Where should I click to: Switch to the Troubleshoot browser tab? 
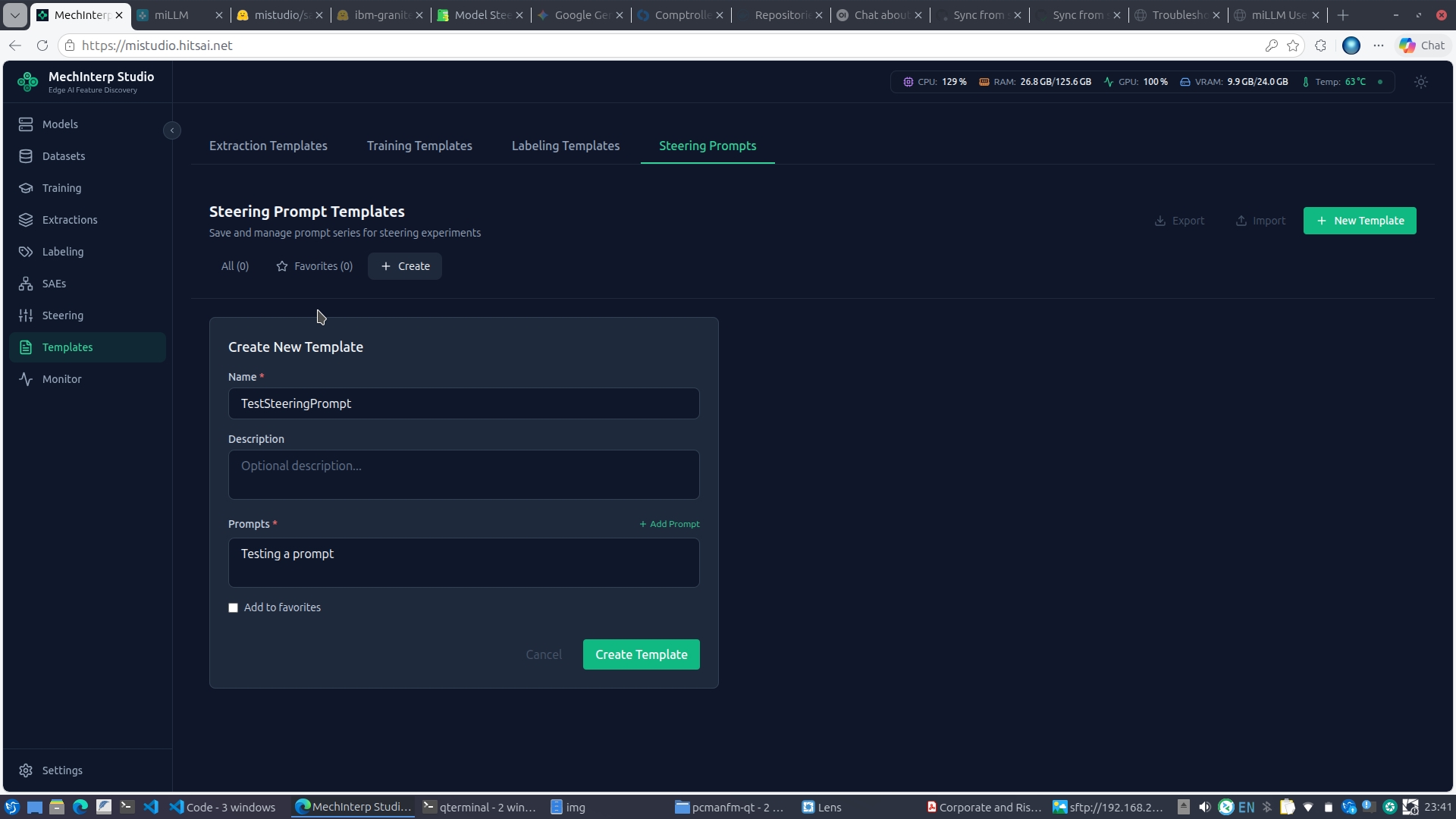pyautogui.click(x=1177, y=15)
